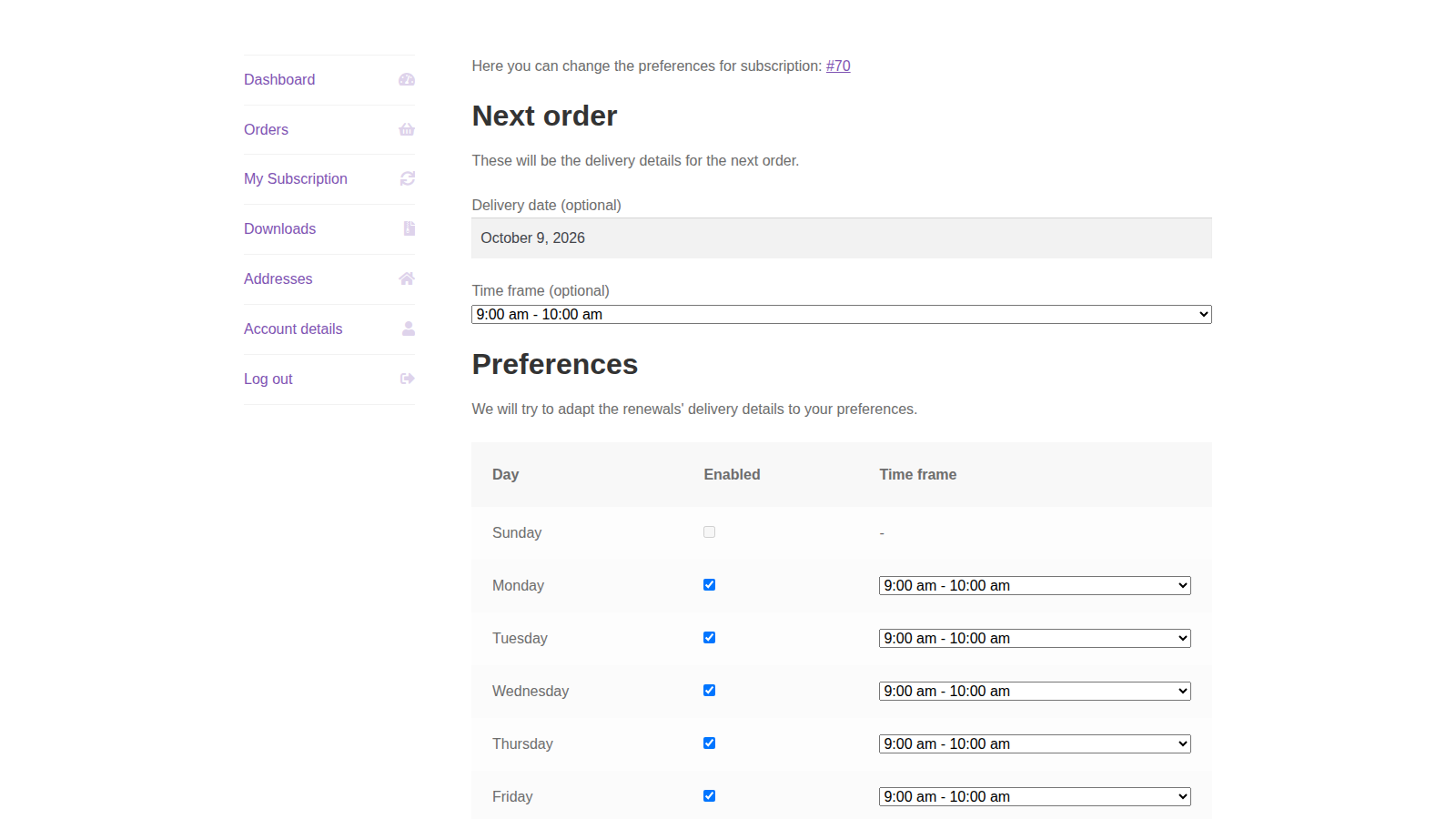
Task: Open My Subscription in sidebar
Action: pos(296,179)
